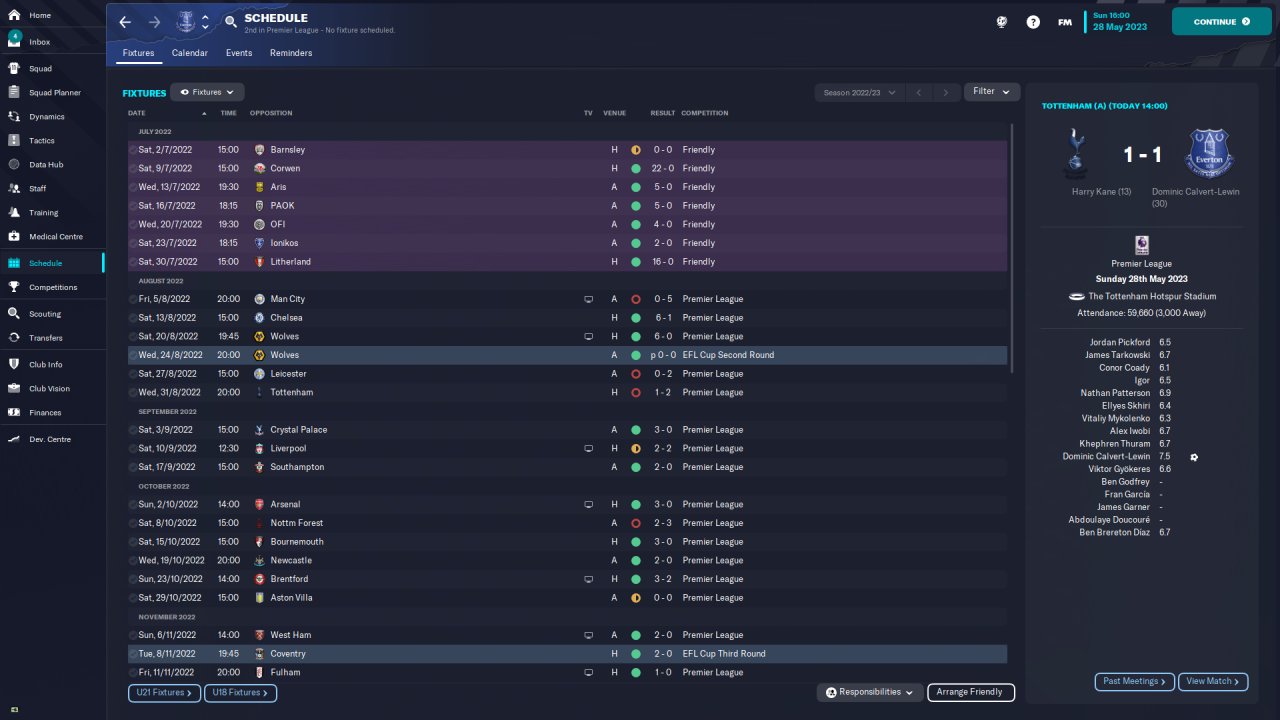Toggle the row marker beside Coventry fixture
This screenshot has width=1280, height=720.
(133, 654)
